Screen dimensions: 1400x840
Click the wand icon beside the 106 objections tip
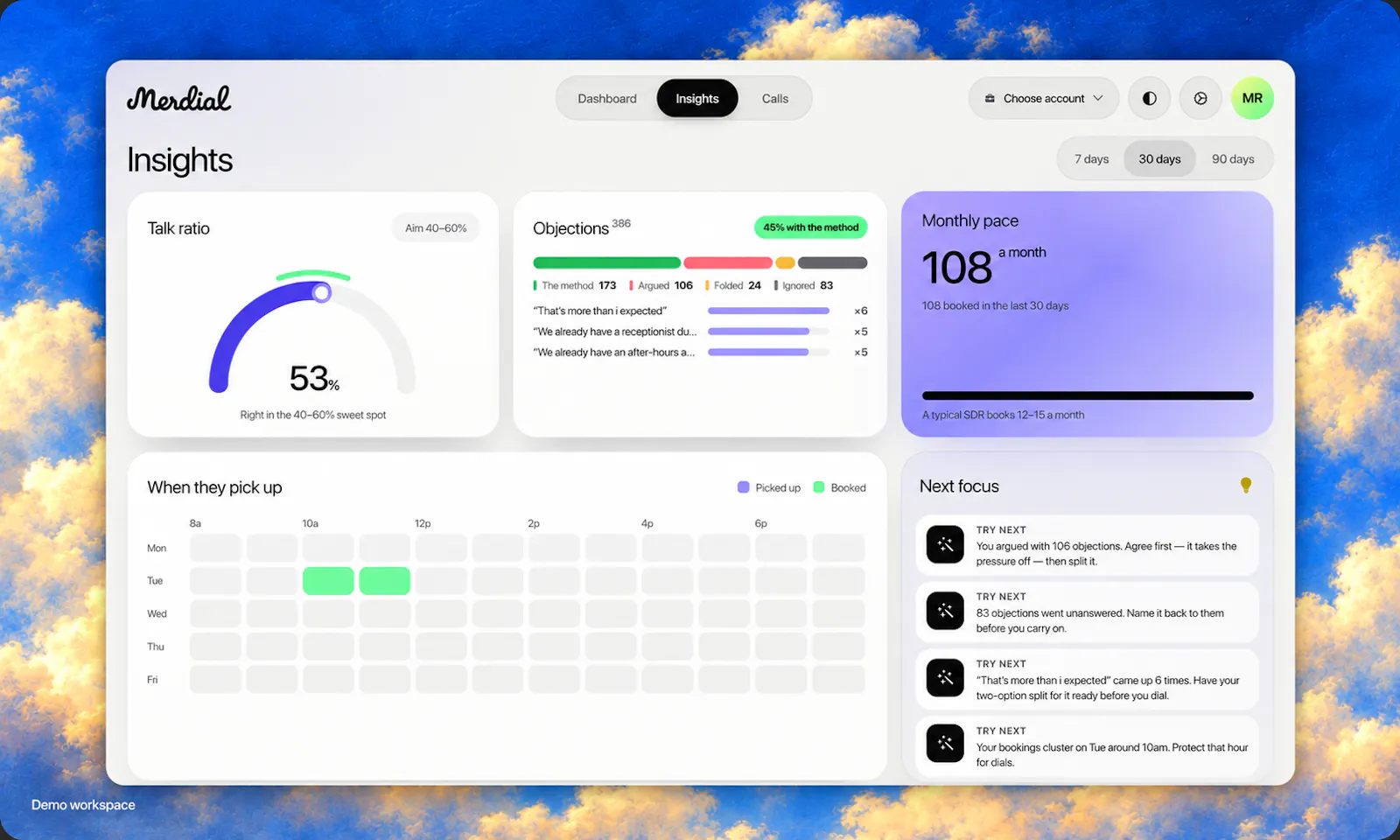945,544
